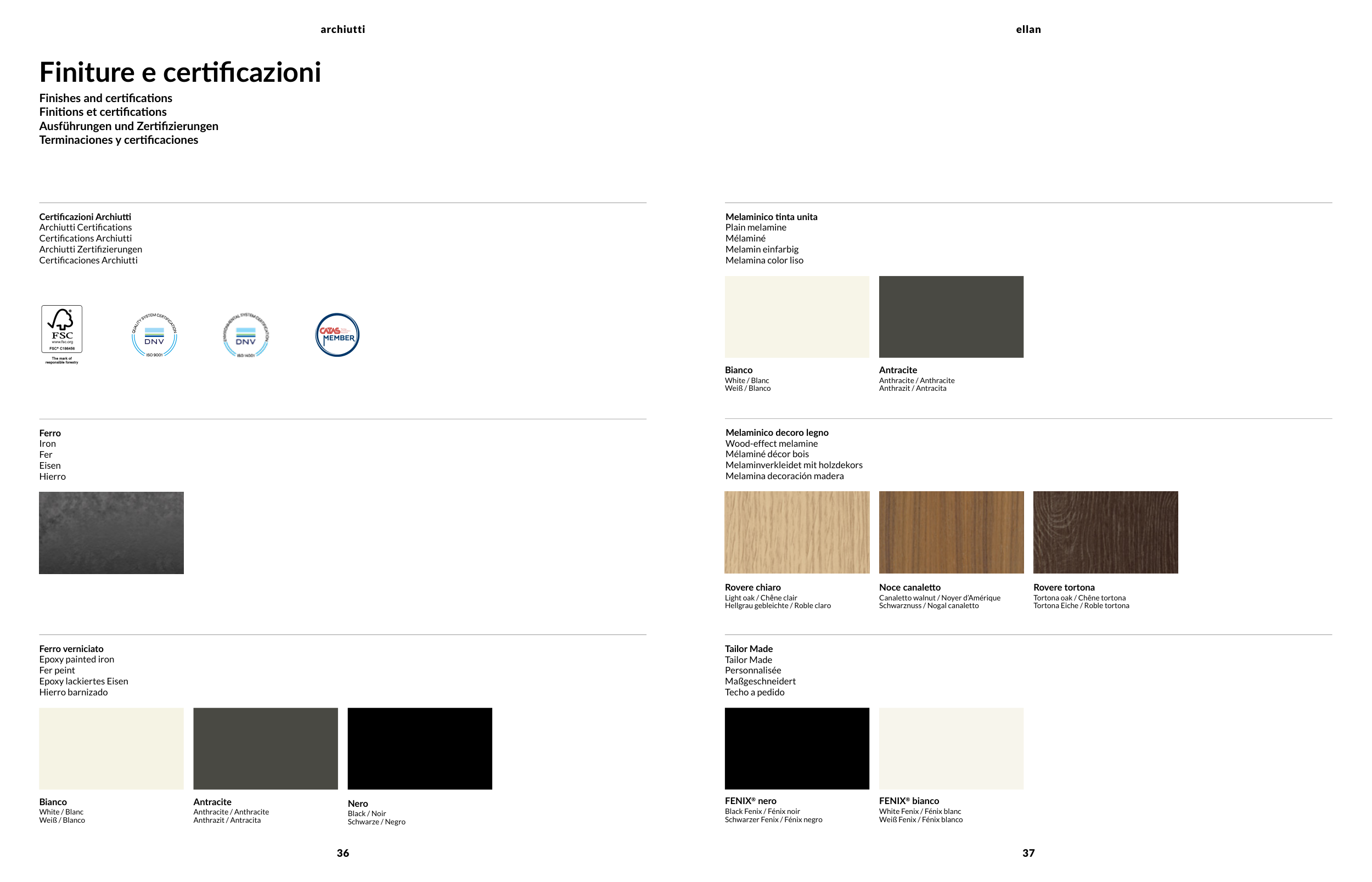Screen dimensions: 1372x882
Task: Click the DNV ISO 14001 environmental badge
Action: click(246, 335)
